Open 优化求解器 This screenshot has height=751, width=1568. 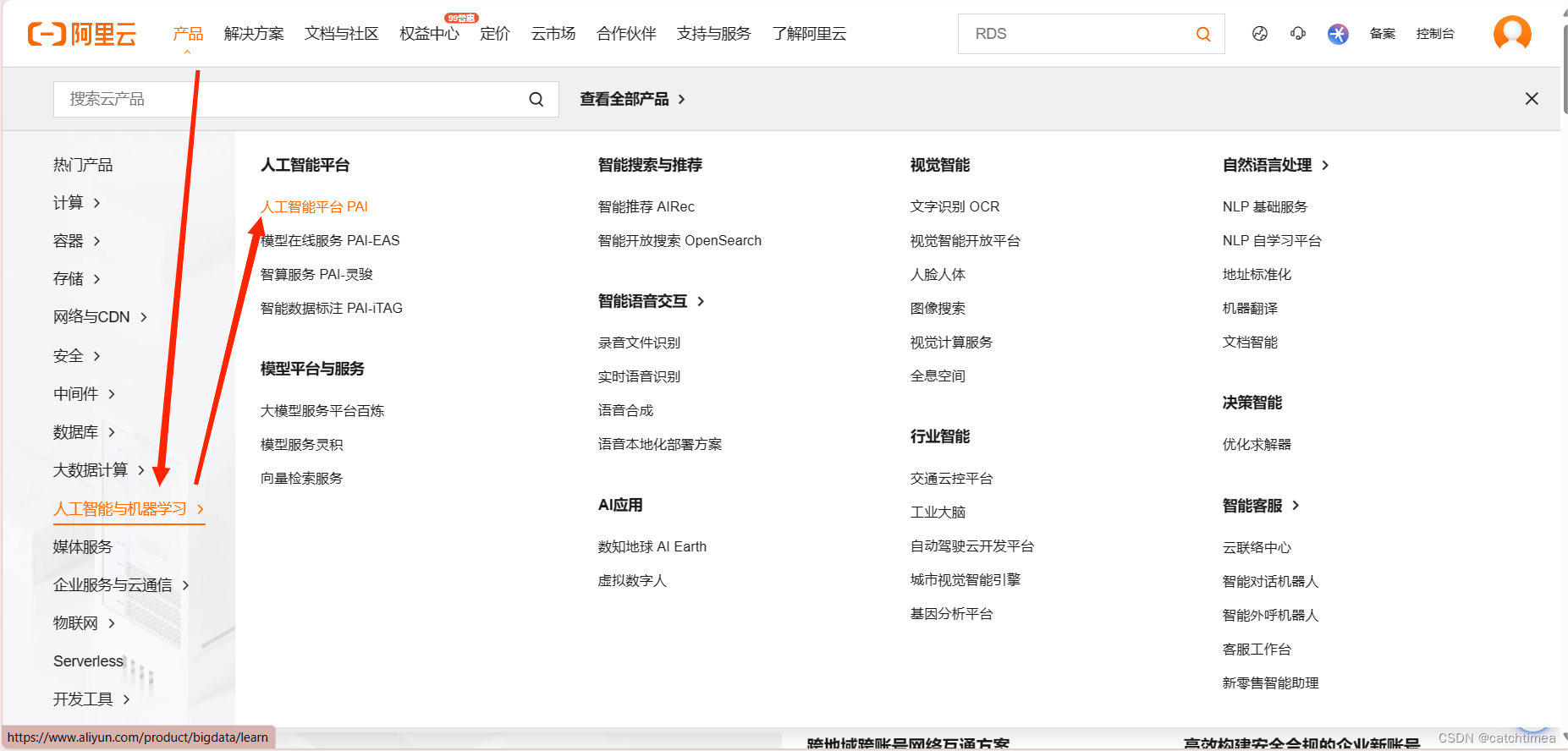pyautogui.click(x=1257, y=445)
